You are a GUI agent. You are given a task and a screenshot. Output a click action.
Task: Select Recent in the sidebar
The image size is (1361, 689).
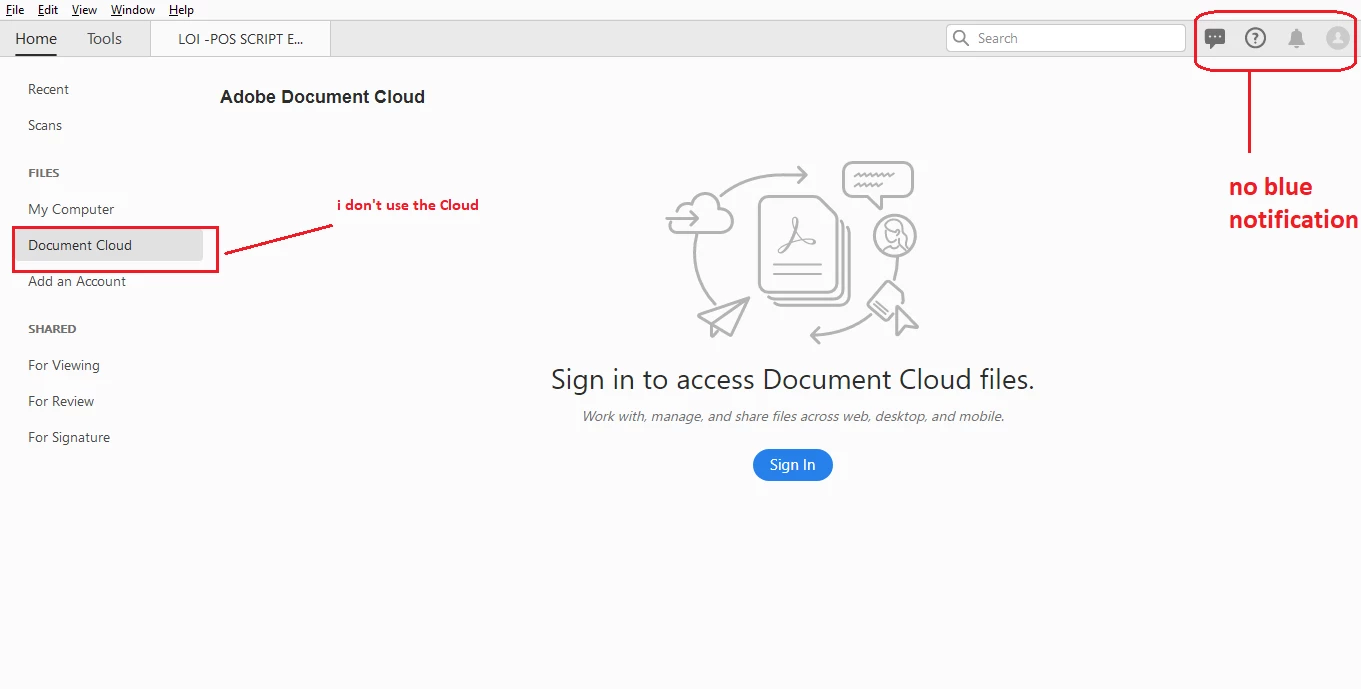pos(48,89)
